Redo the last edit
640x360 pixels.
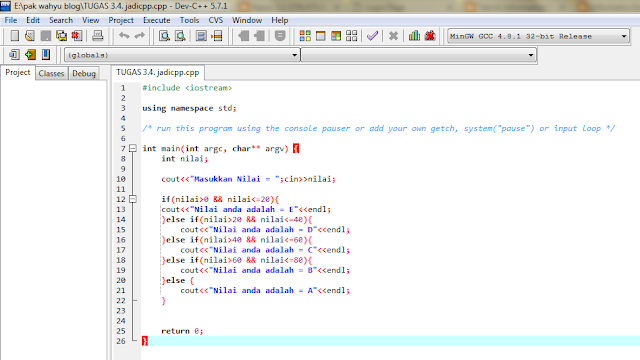(x=140, y=36)
